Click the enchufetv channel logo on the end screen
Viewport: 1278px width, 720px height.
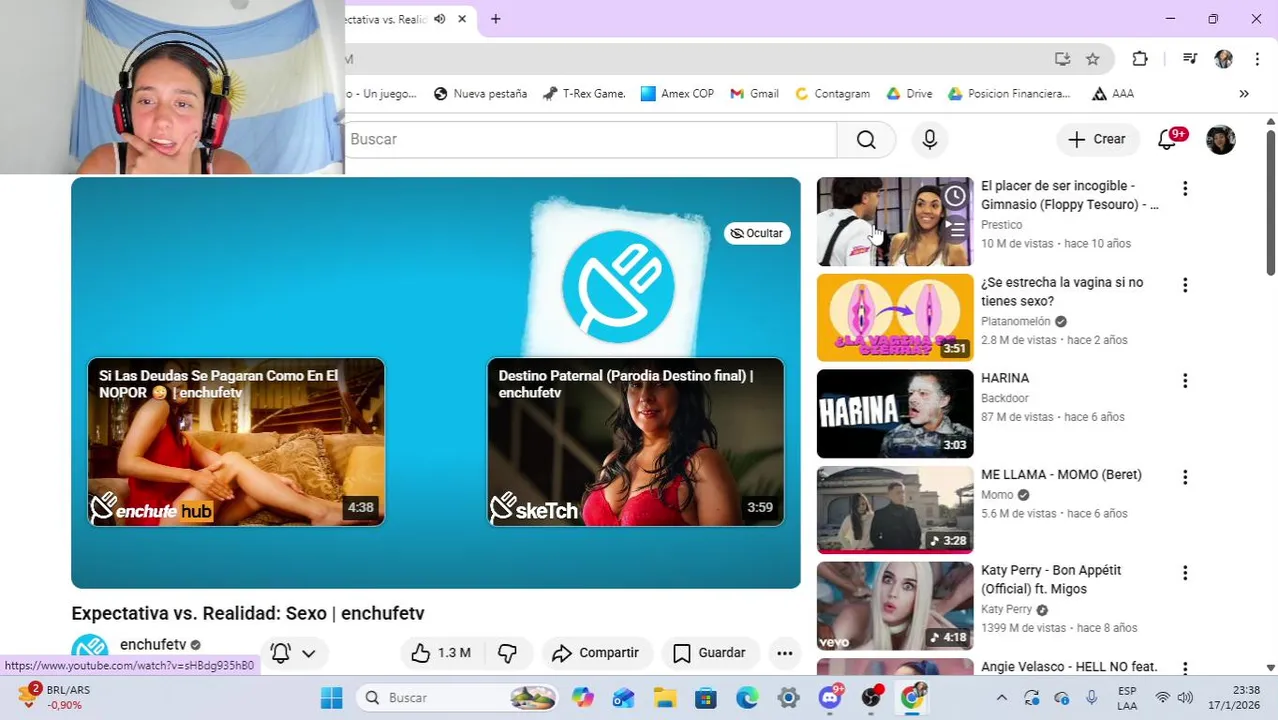(x=618, y=286)
